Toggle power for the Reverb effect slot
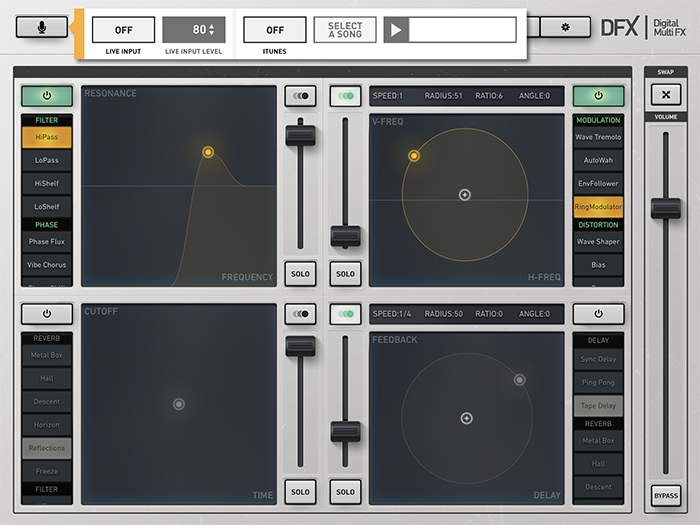Image resolution: width=700 pixels, height=525 pixels. pos(47,313)
